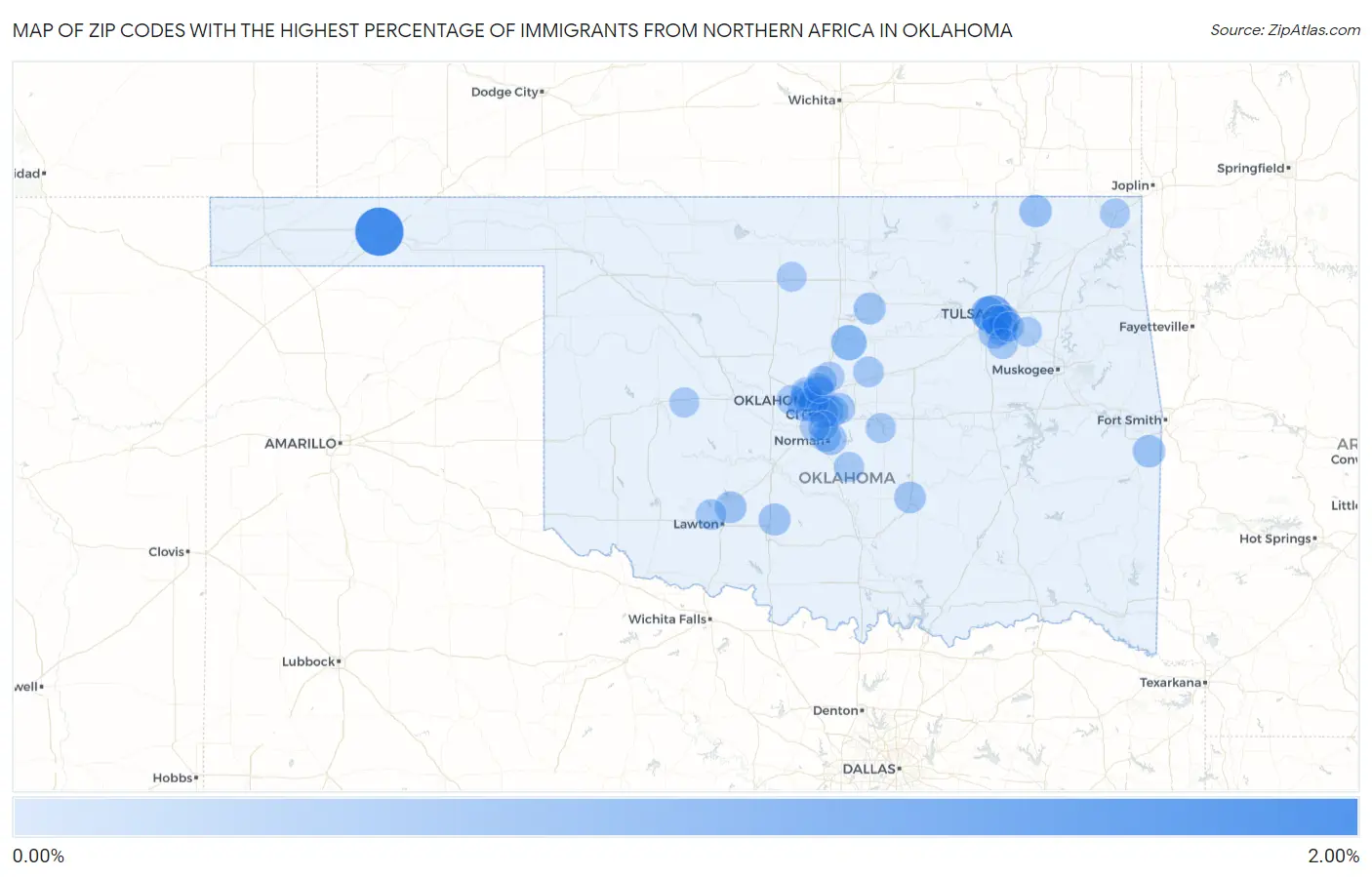Click the Fayetteville city label
Screen dimensions: 1372x877
click(1153, 327)
